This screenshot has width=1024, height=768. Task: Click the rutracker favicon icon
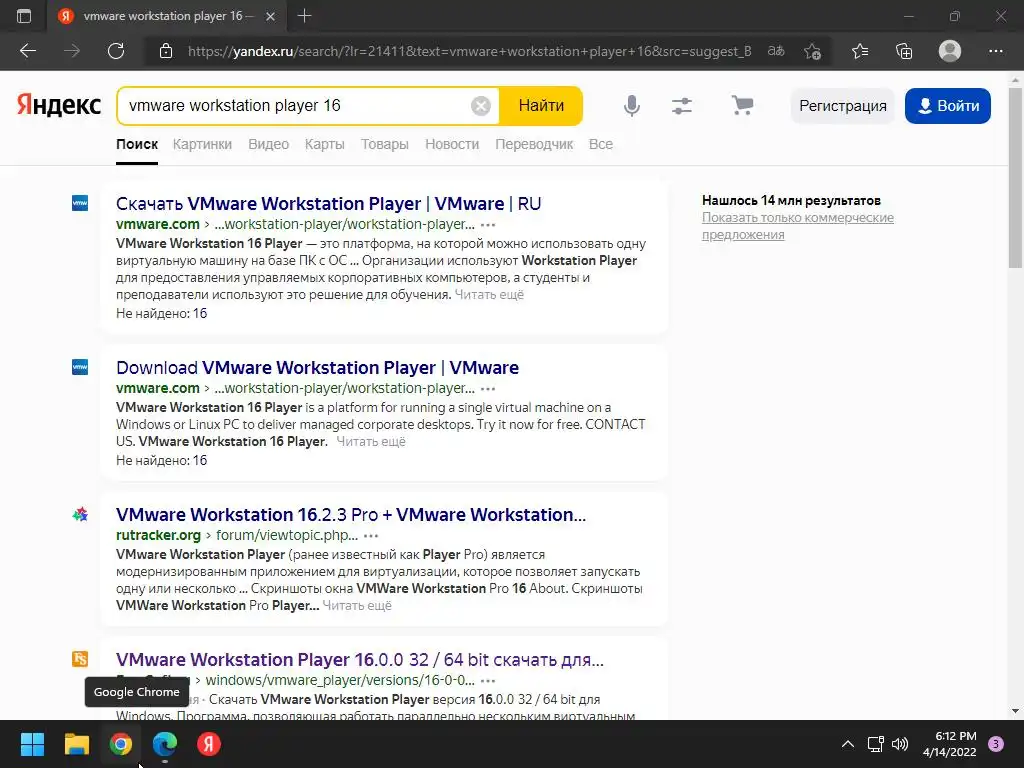pyautogui.click(x=80, y=515)
